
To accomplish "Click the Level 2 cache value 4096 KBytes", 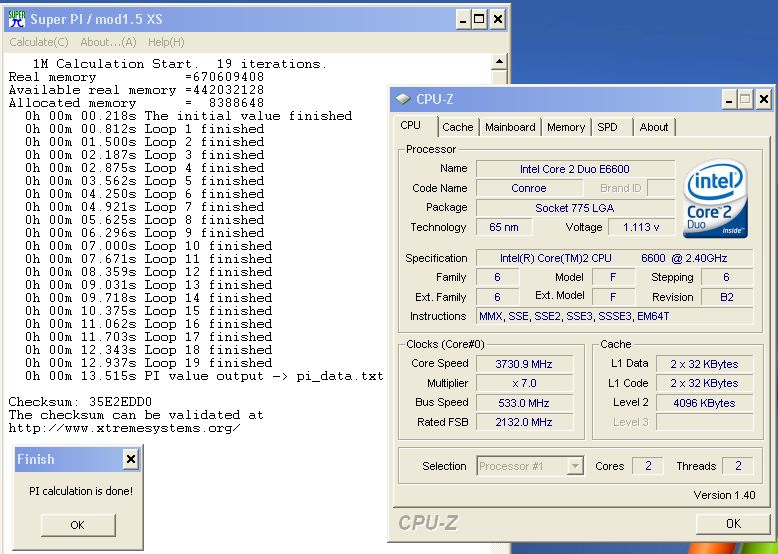I will tap(704, 403).
